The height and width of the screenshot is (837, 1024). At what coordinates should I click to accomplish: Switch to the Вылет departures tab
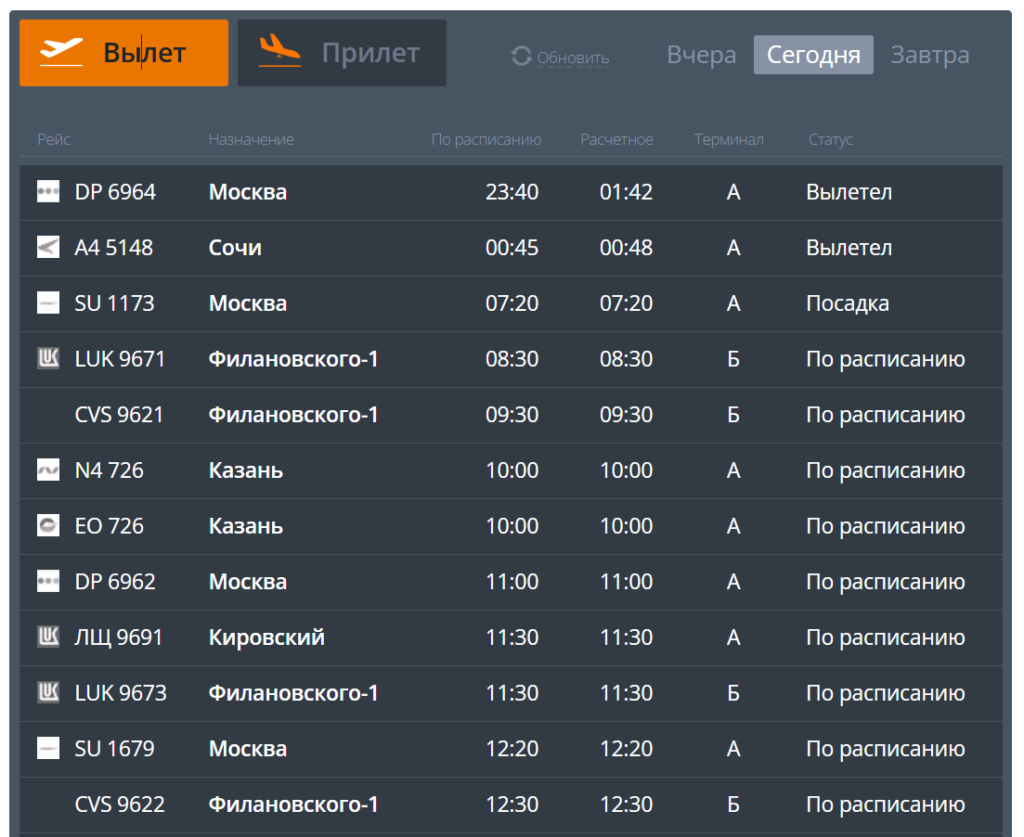(124, 53)
